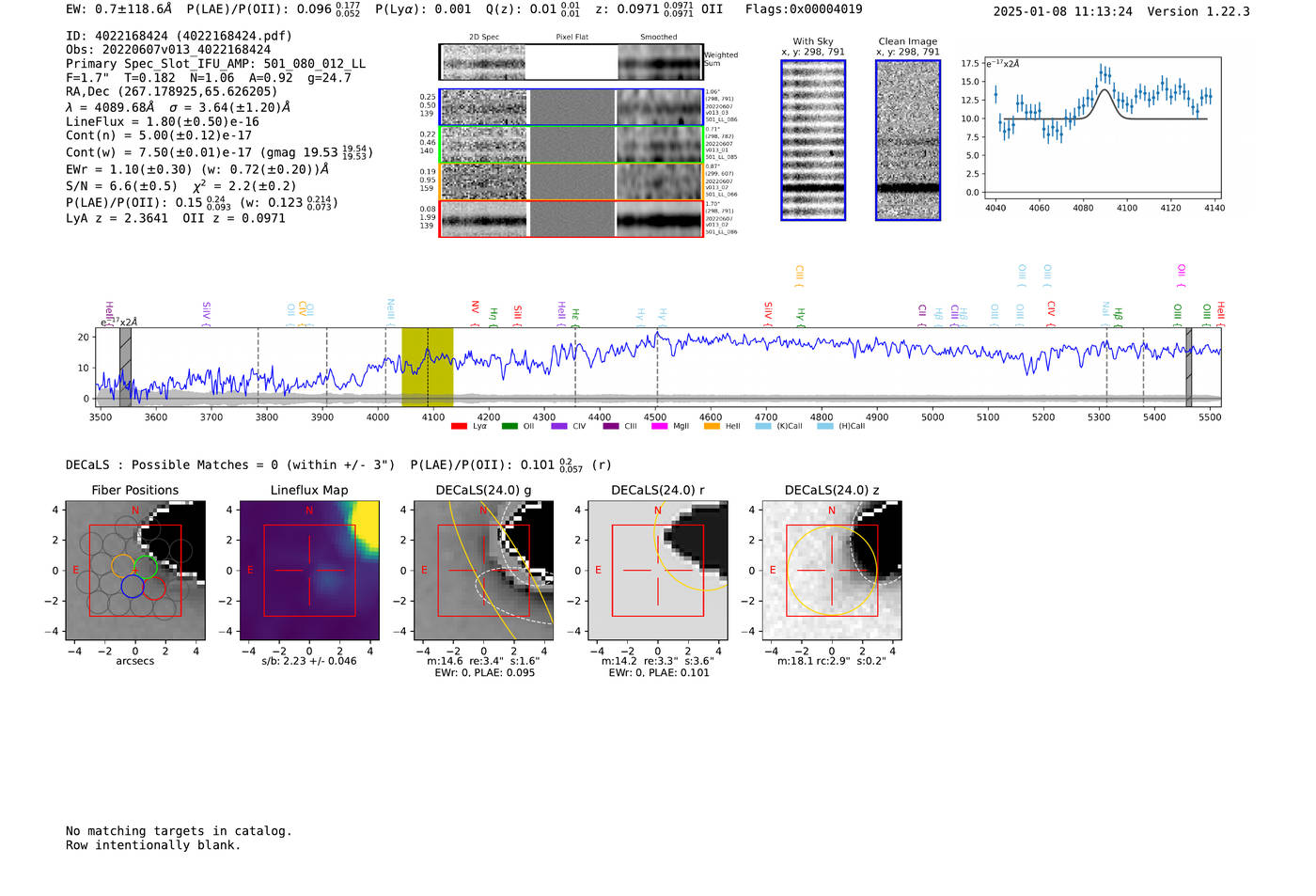The image size is (1316, 896).
Task: Select the blue-bordered 2D spec cutout
Action: tap(484, 108)
